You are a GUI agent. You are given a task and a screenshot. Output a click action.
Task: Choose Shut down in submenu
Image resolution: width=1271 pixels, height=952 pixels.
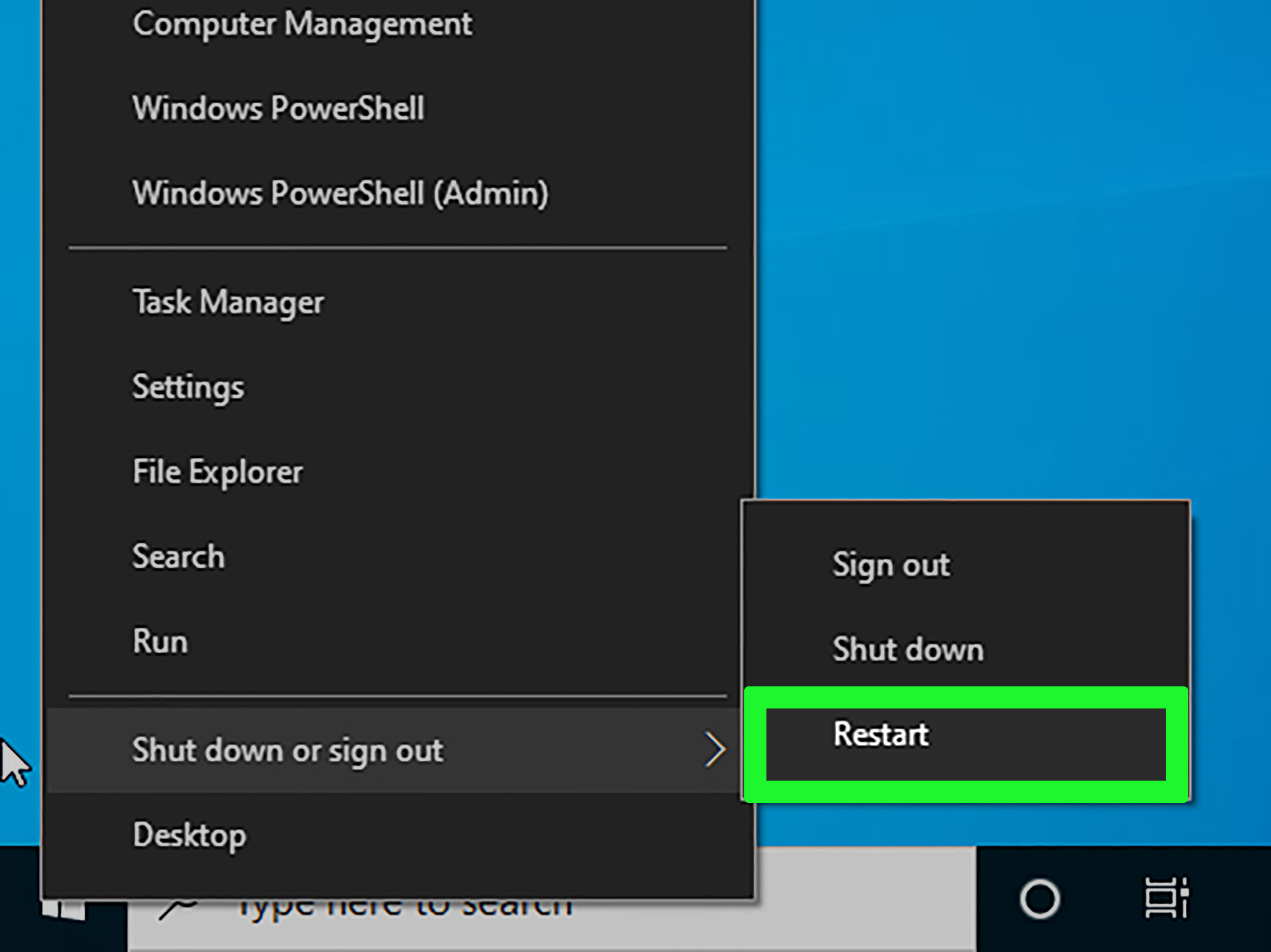(966, 649)
